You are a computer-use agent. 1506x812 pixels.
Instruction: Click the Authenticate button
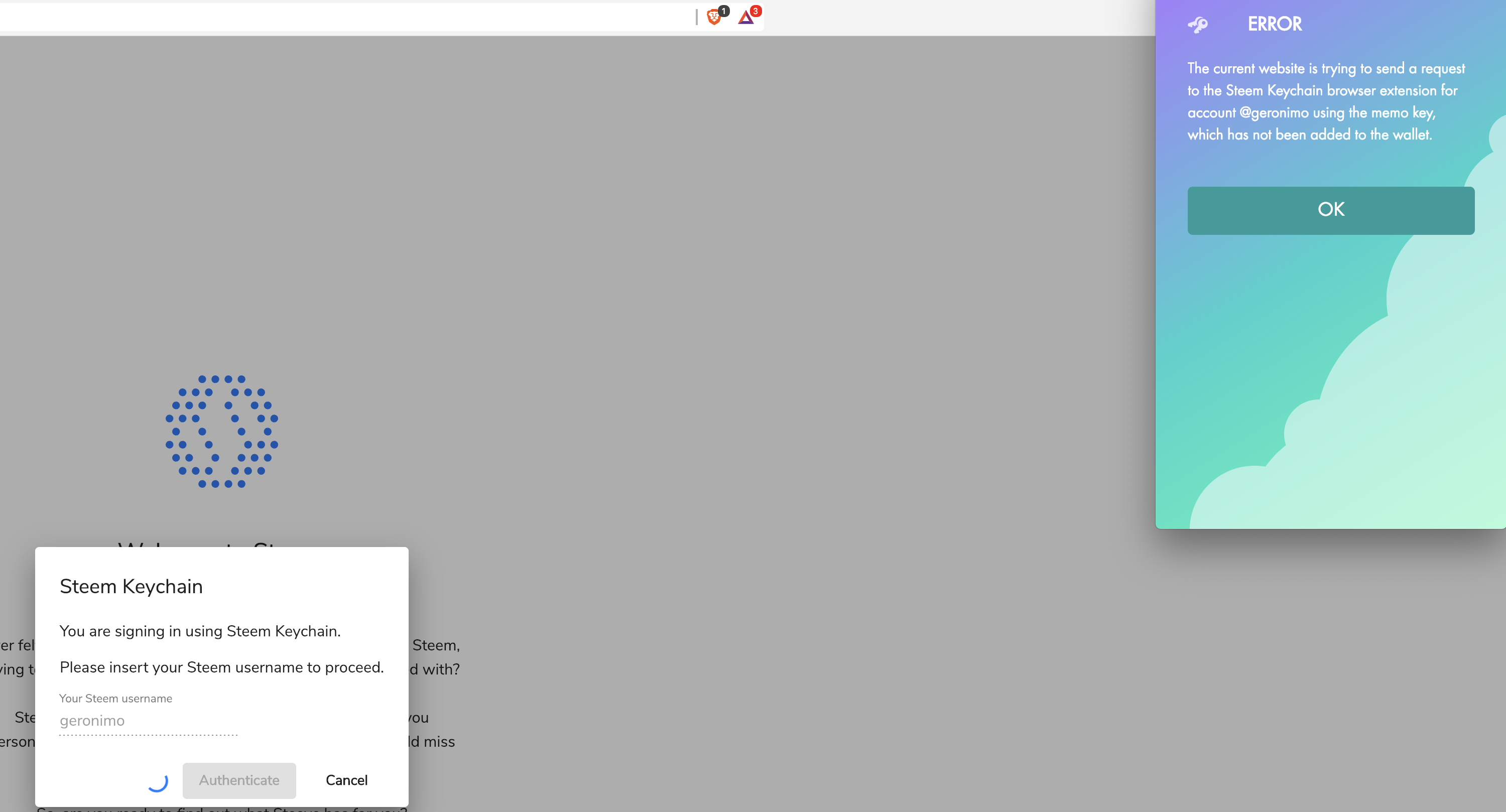point(239,780)
